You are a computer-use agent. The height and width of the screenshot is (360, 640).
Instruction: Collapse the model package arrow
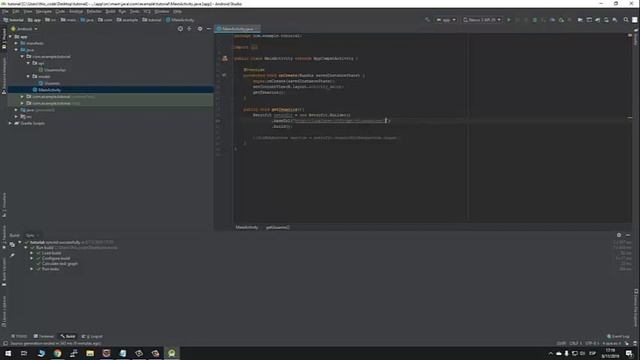[28, 76]
